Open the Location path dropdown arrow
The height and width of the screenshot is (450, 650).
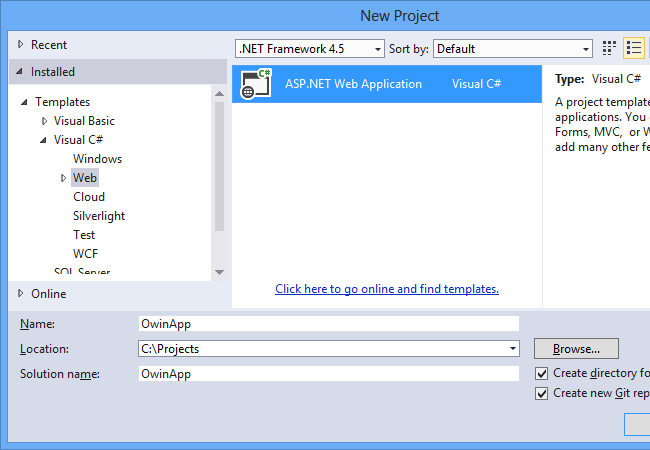(x=513, y=348)
